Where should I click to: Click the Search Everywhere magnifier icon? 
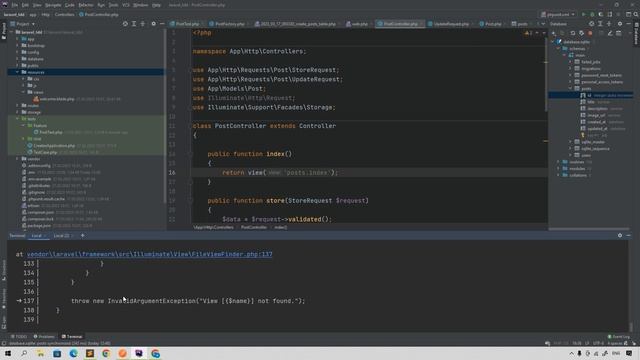pos(636,14)
